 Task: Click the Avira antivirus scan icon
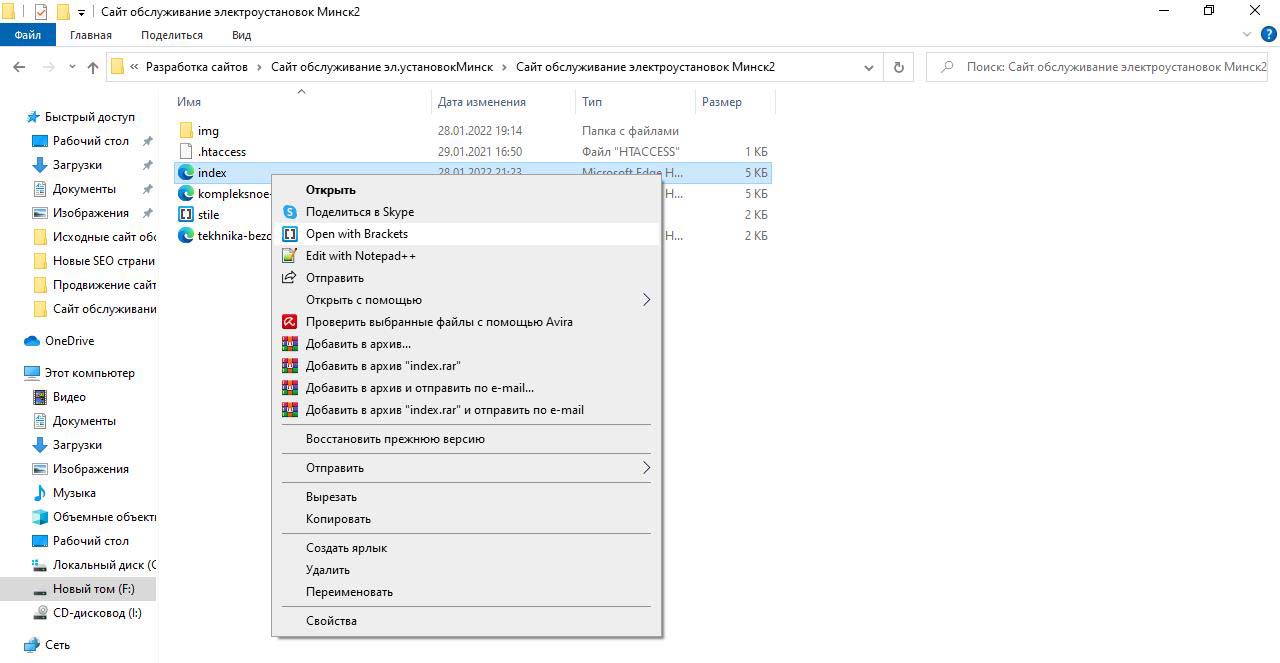pyautogui.click(x=290, y=322)
